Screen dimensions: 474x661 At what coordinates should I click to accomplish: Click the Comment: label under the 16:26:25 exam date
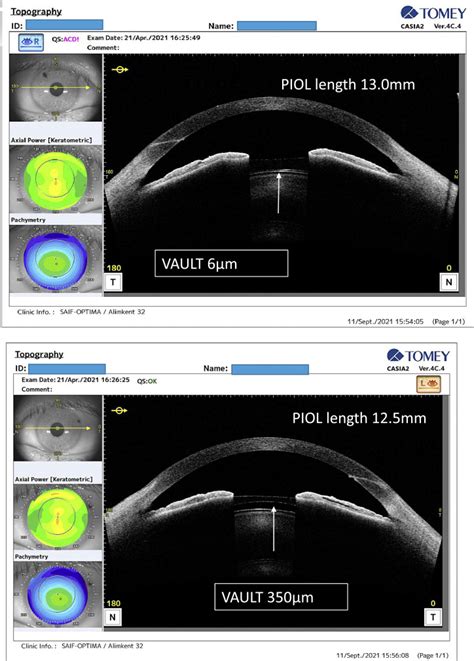click(37, 389)
